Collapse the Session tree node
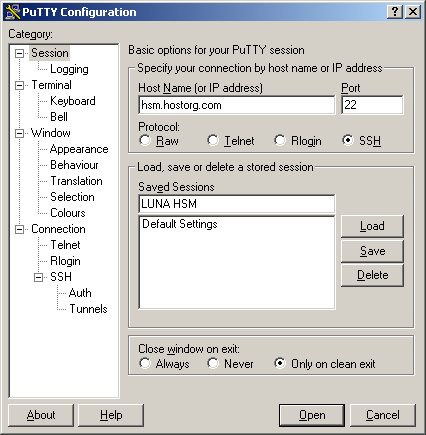The height and width of the screenshot is (435, 426). coord(20,53)
